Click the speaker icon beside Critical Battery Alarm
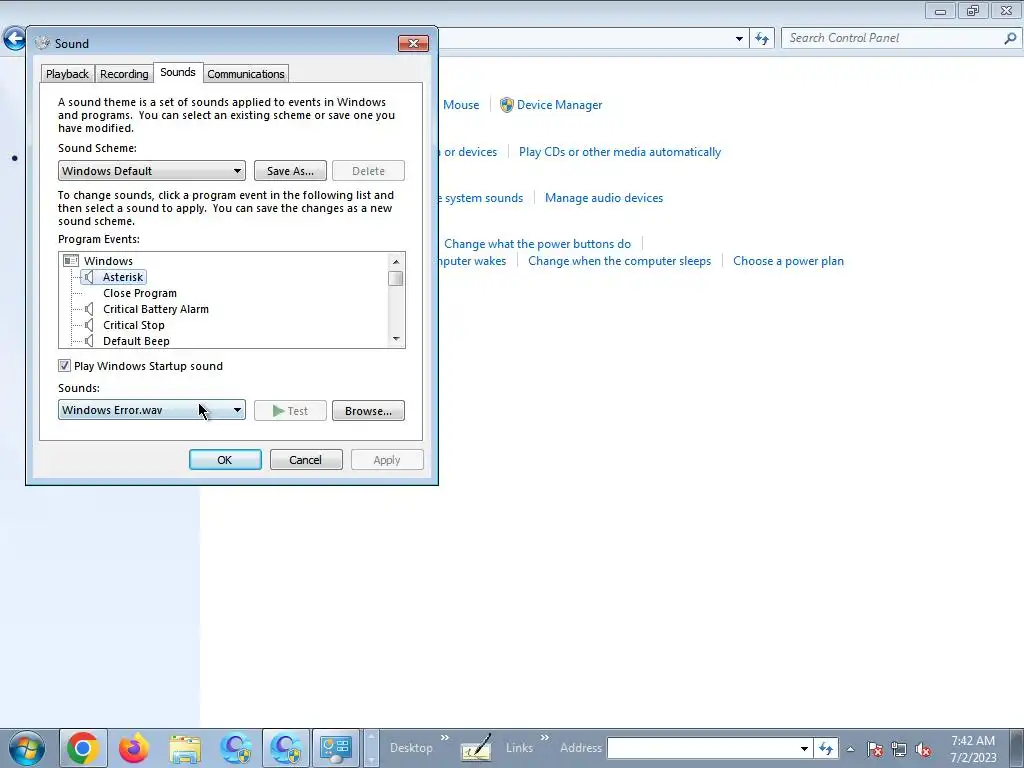Screen dimensions: 1024x768 [89, 309]
